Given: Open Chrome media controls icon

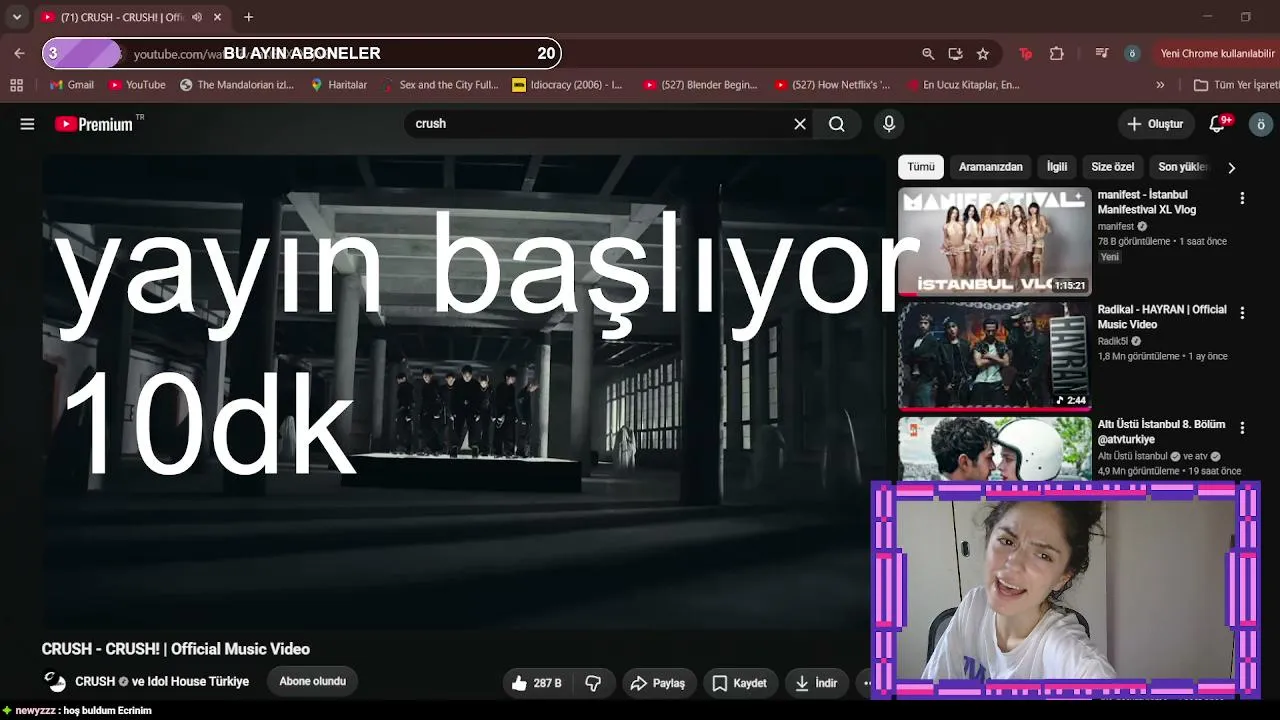Looking at the screenshot, I should pyautogui.click(x=1102, y=54).
